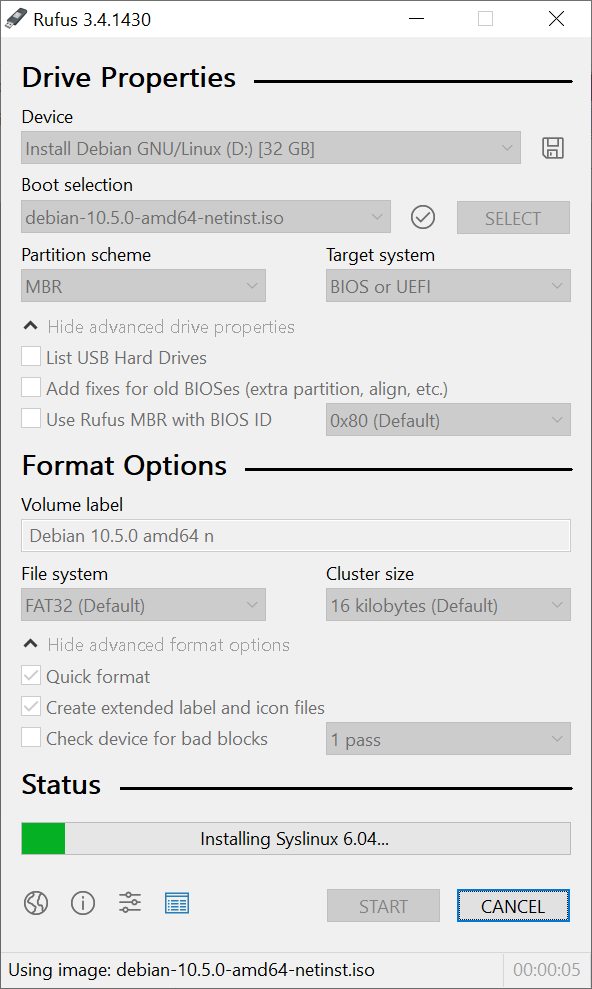Open the File system FAT32 dropdown
This screenshot has width=592, height=989.
coord(143,605)
